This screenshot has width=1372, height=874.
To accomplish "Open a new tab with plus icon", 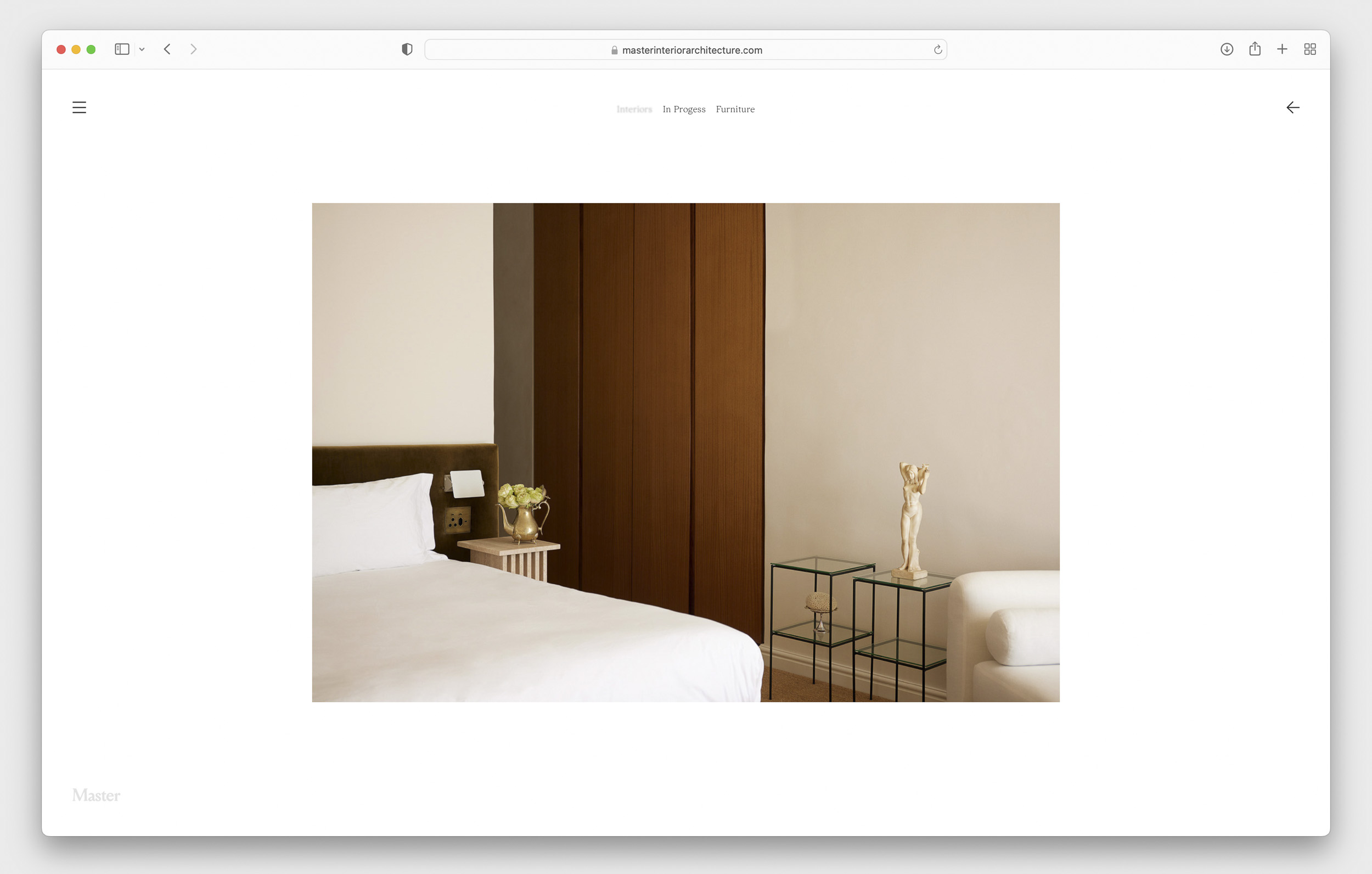I will [x=1282, y=49].
